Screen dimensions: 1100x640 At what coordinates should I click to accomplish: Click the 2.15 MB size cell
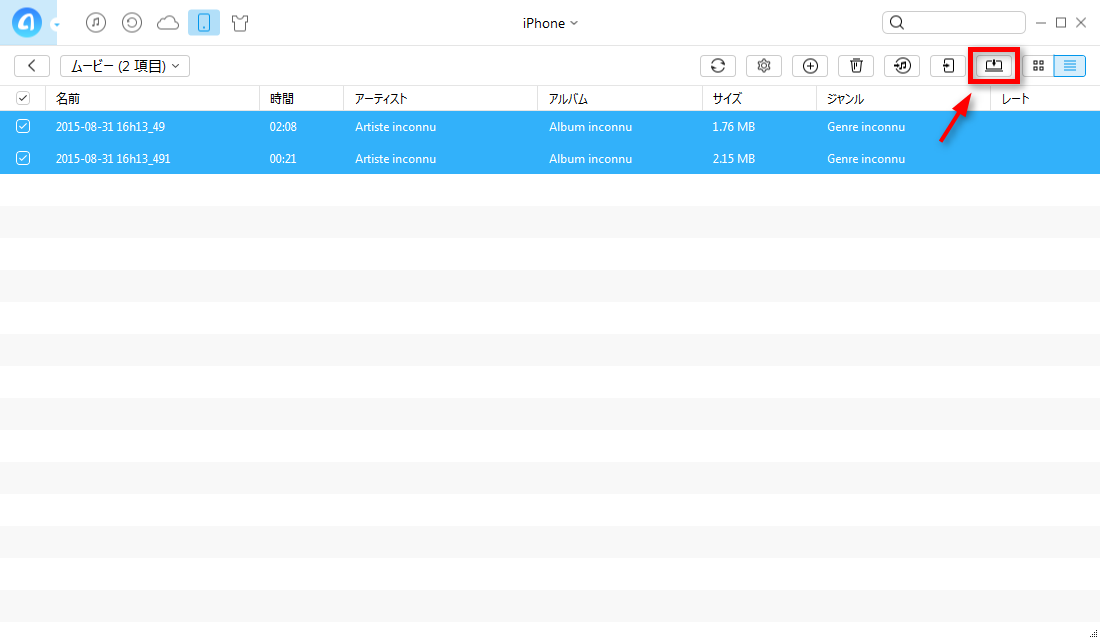(734, 159)
